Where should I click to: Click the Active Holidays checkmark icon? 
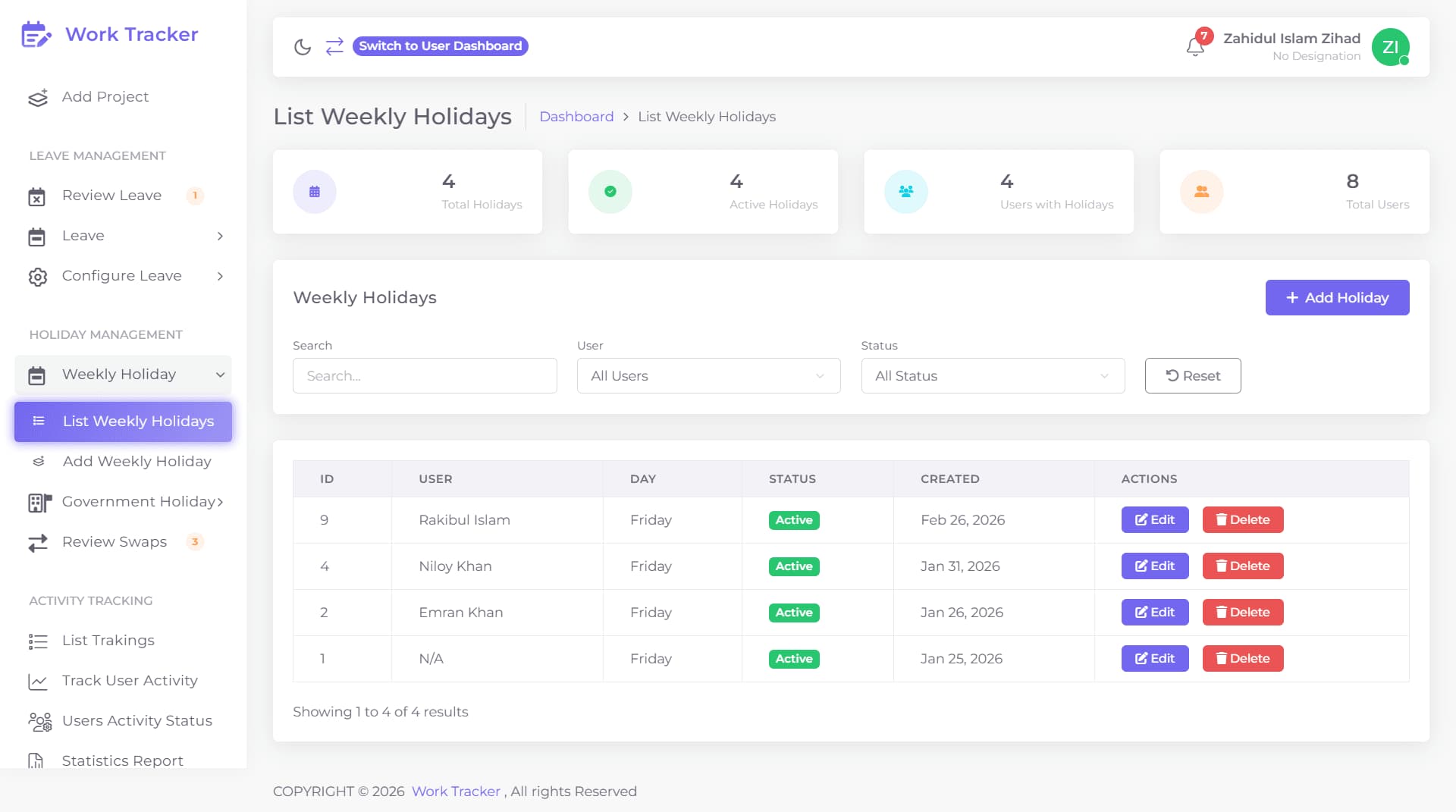point(610,192)
